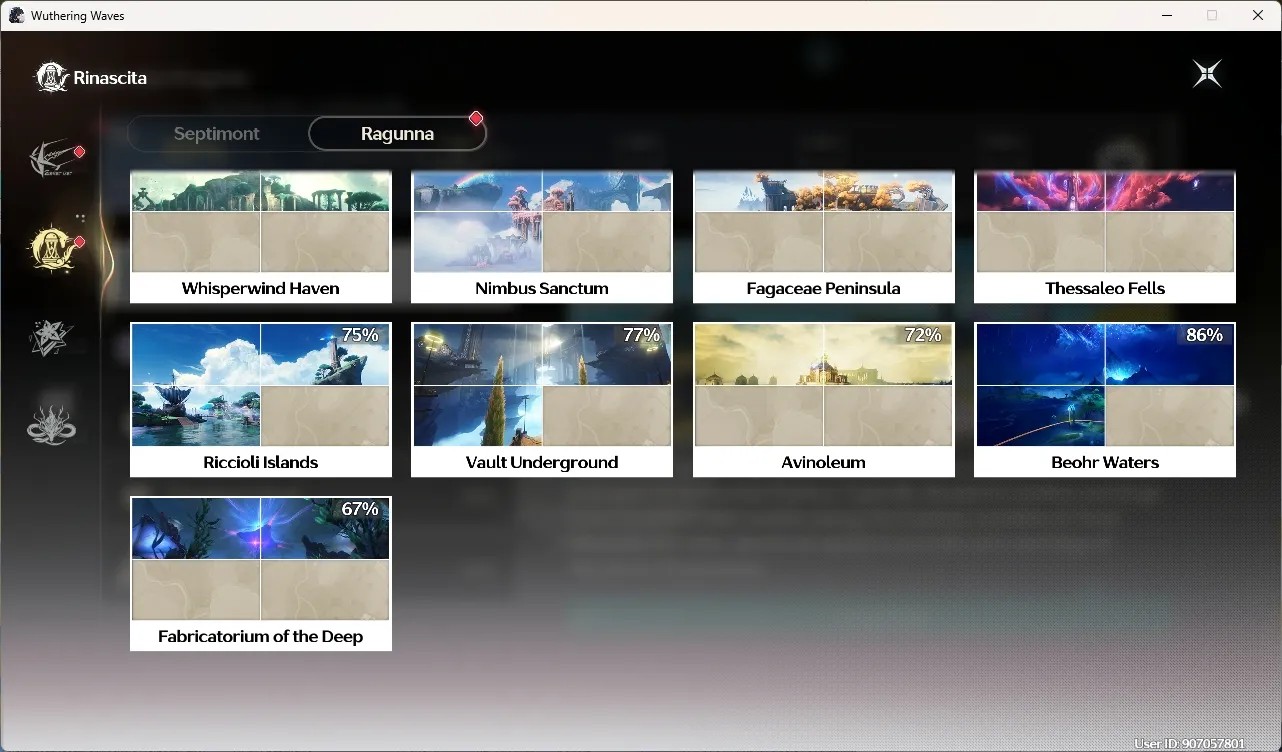Minimize the Wuthering Waves window
Image resolution: width=1282 pixels, height=752 pixels.
pyautogui.click(x=1167, y=15)
